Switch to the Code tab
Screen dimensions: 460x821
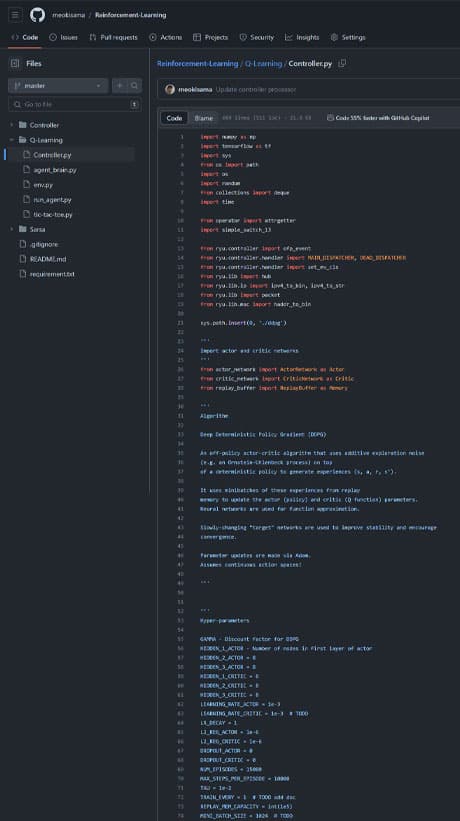tap(25, 37)
